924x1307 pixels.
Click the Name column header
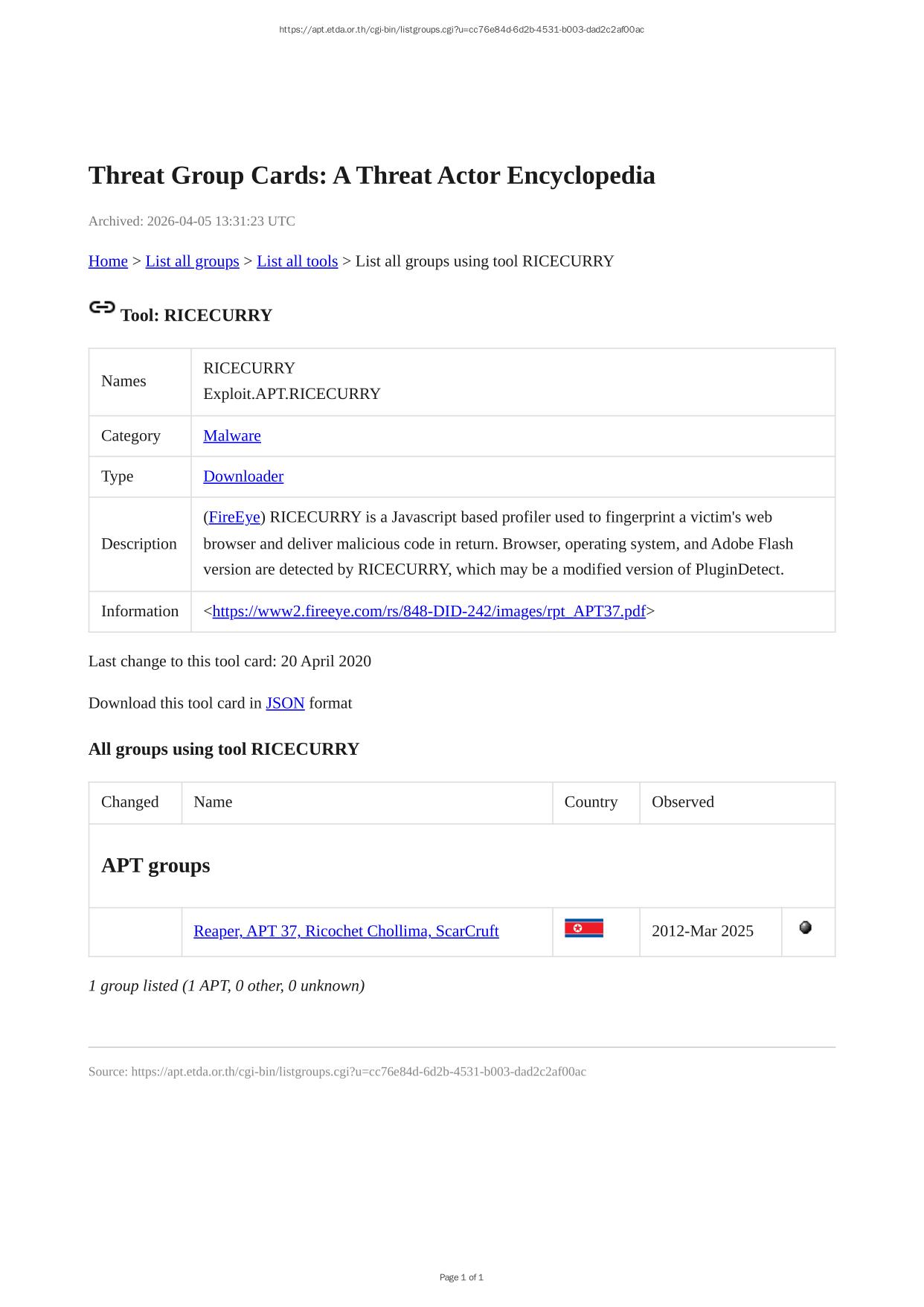213,802
